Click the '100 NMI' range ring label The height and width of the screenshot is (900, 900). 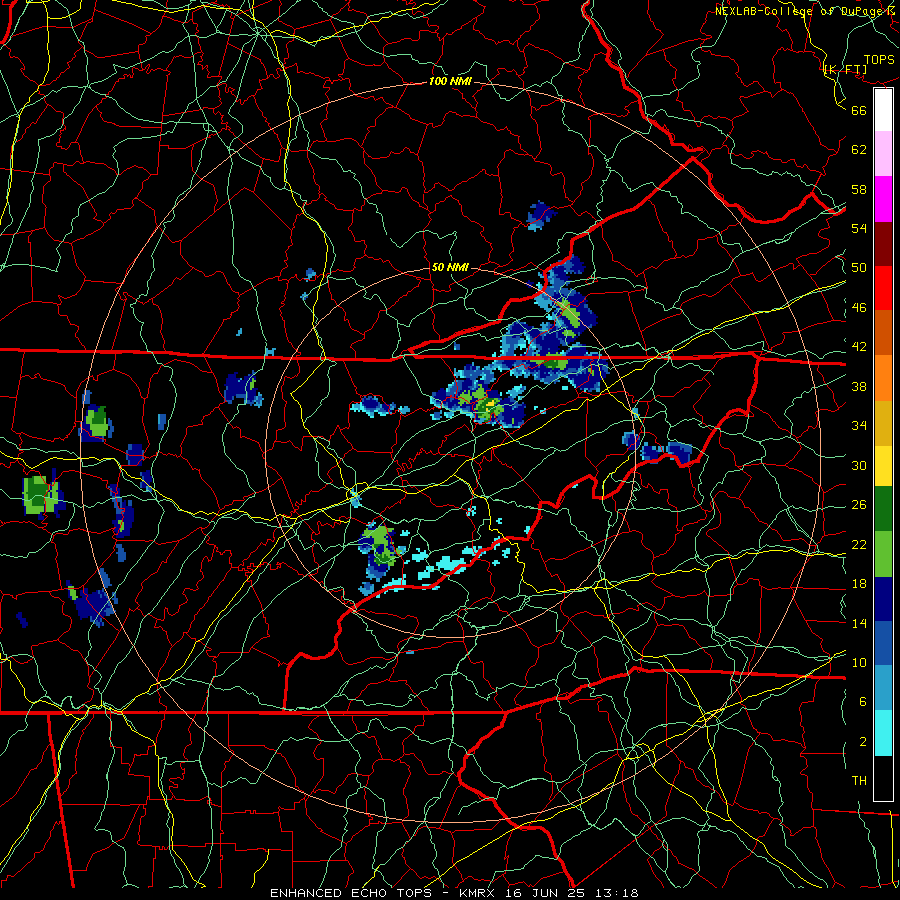450,81
